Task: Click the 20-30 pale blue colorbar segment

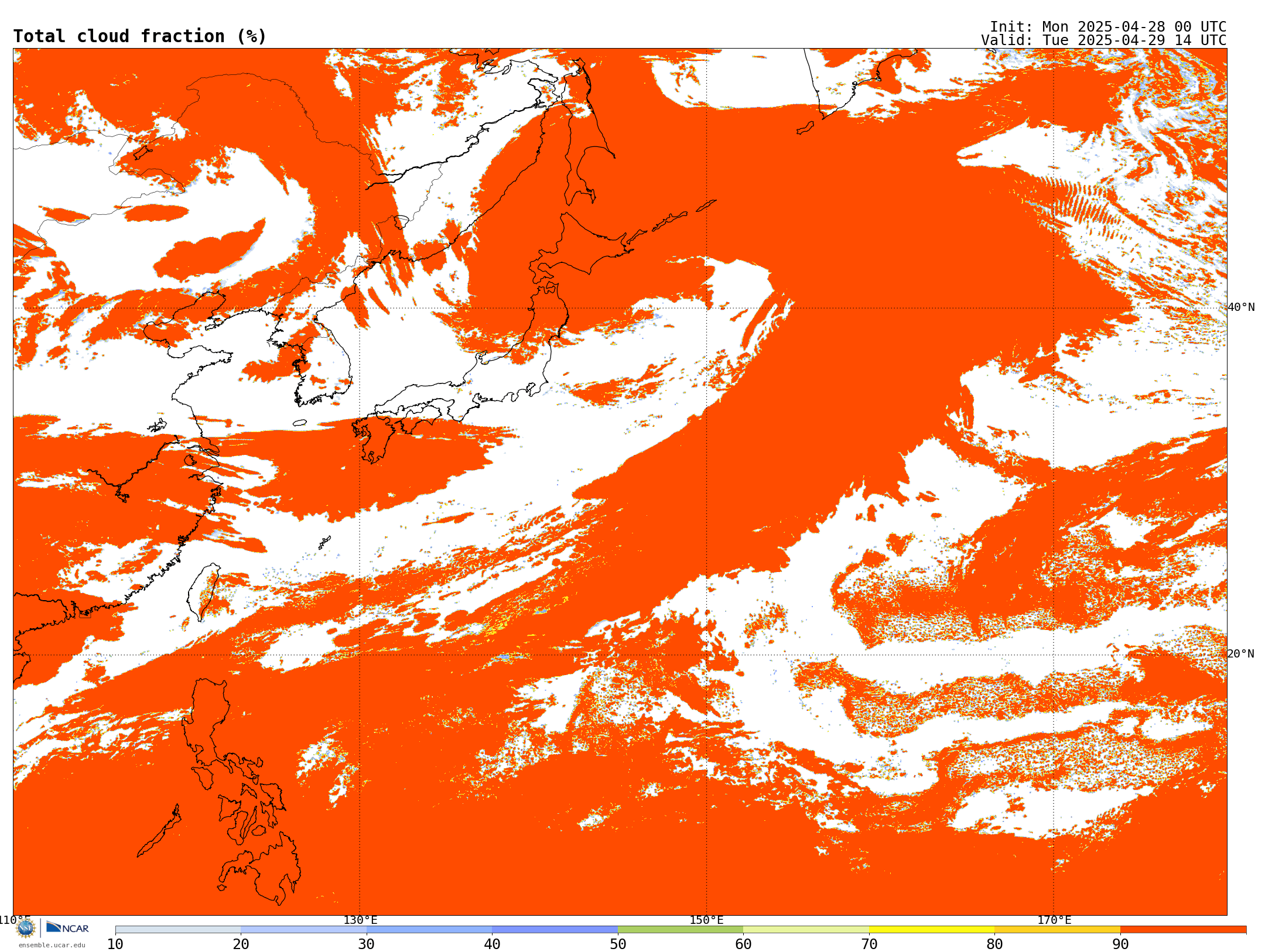Action: click(x=303, y=930)
